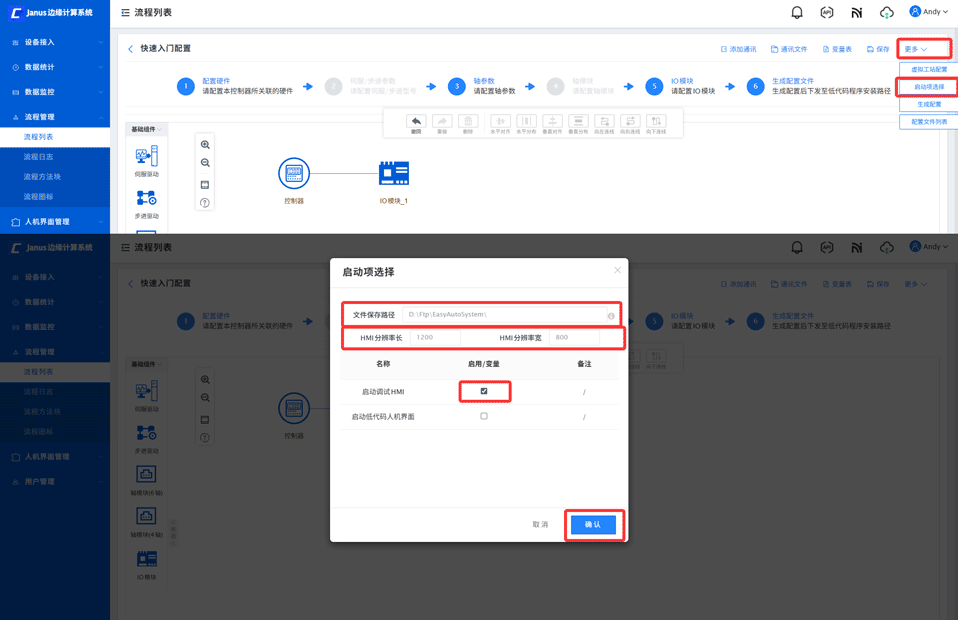Image resolution: width=958 pixels, height=620 pixels.
Task: Click the blue 确认 button
Action: click(x=593, y=524)
